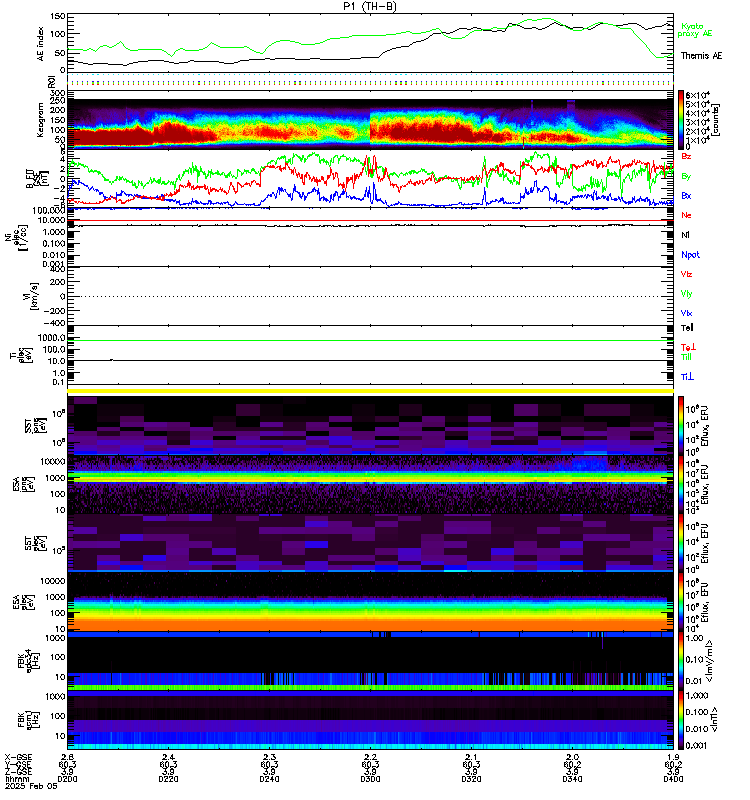750x800 pixels.
Task: Click the X-GSE value 1.9
Action: click(x=673, y=757)
